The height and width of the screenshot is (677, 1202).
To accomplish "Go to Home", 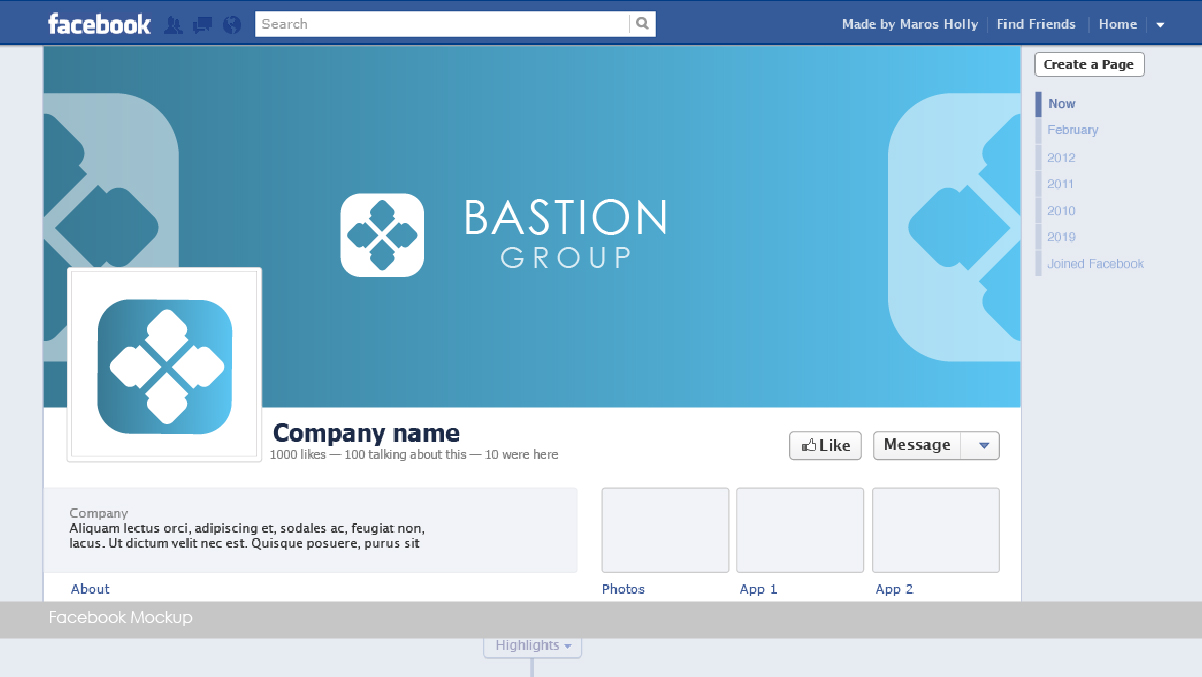I will pos(1118,25).
